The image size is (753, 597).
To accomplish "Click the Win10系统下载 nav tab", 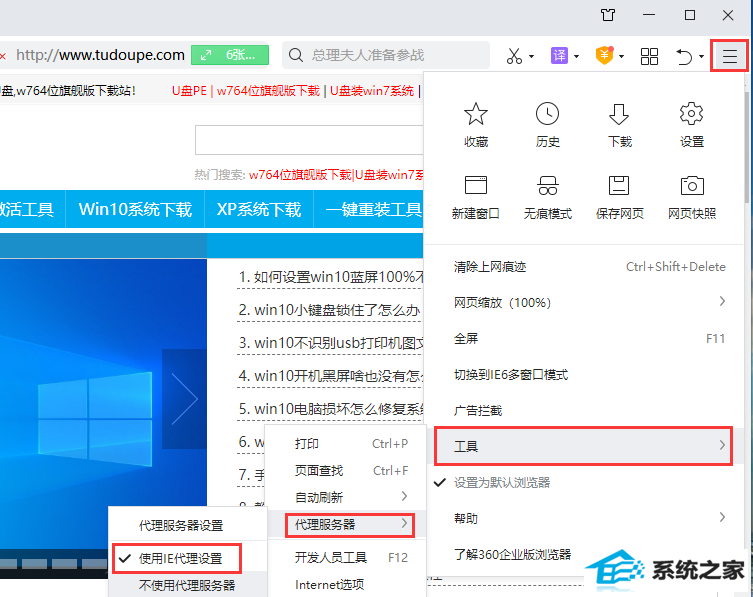I will click(135, 209).
